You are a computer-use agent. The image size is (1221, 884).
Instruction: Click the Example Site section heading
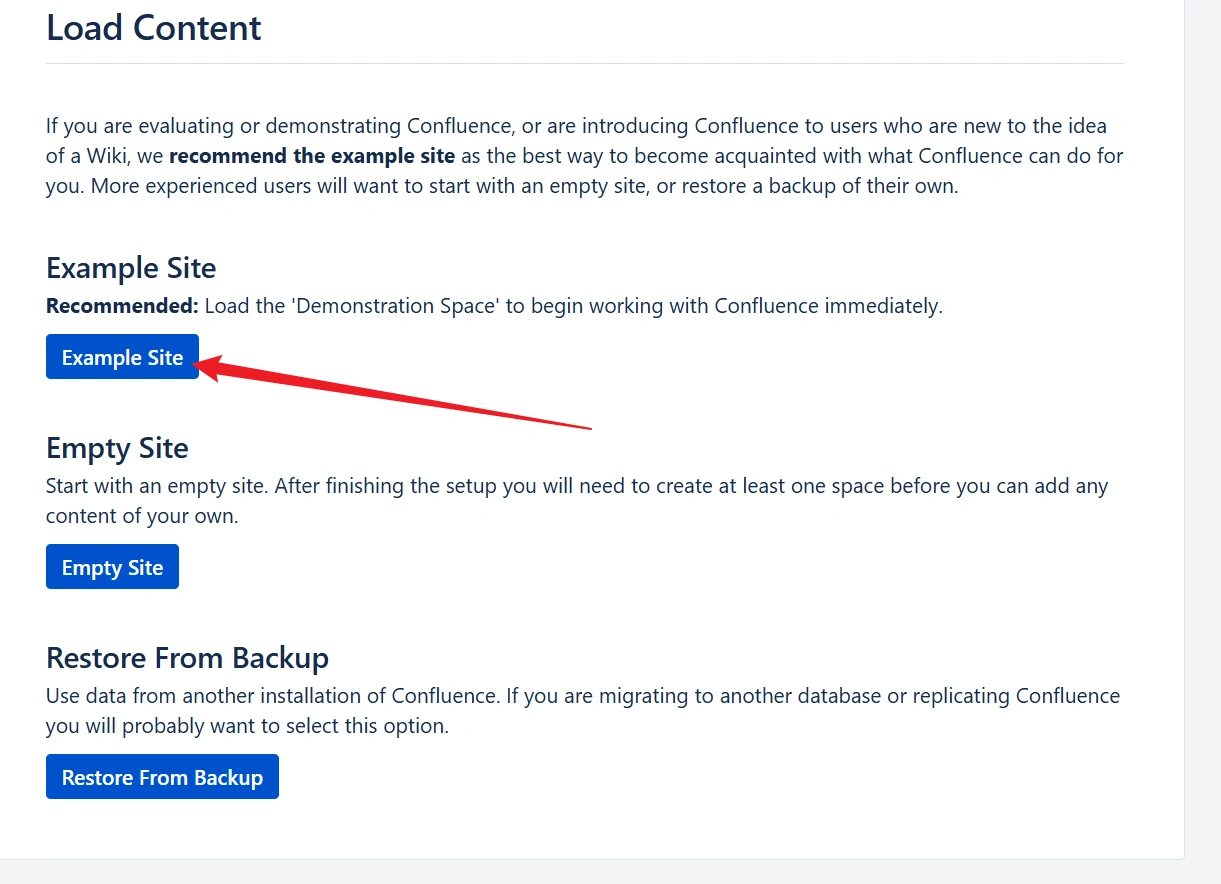pos(131,268)
